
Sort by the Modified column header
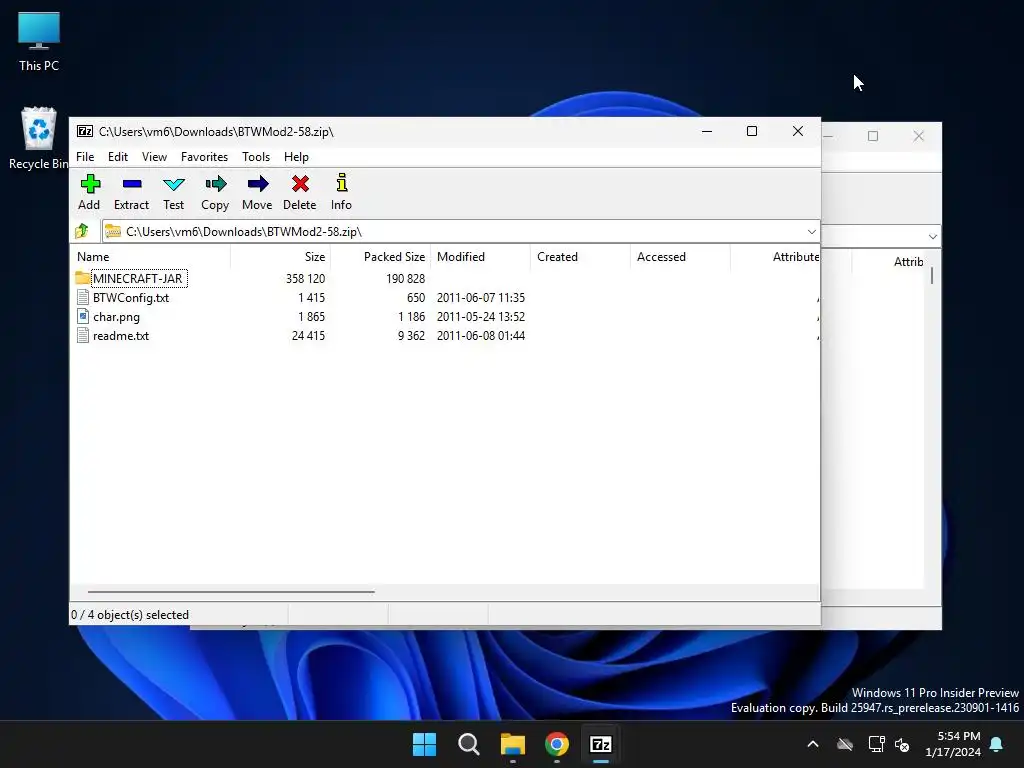[481, 257]
